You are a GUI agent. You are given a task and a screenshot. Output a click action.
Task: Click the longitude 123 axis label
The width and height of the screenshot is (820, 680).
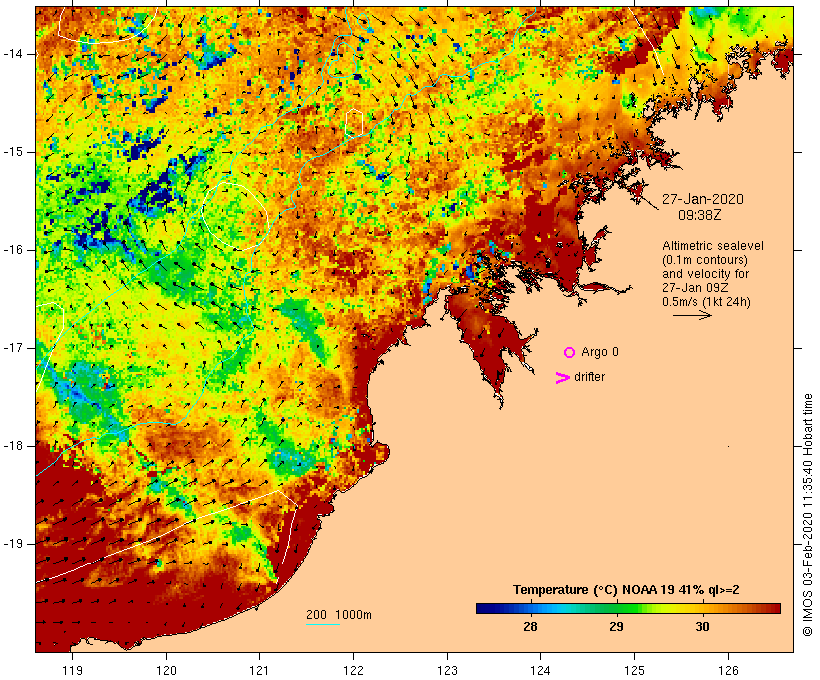coord(447,670)
